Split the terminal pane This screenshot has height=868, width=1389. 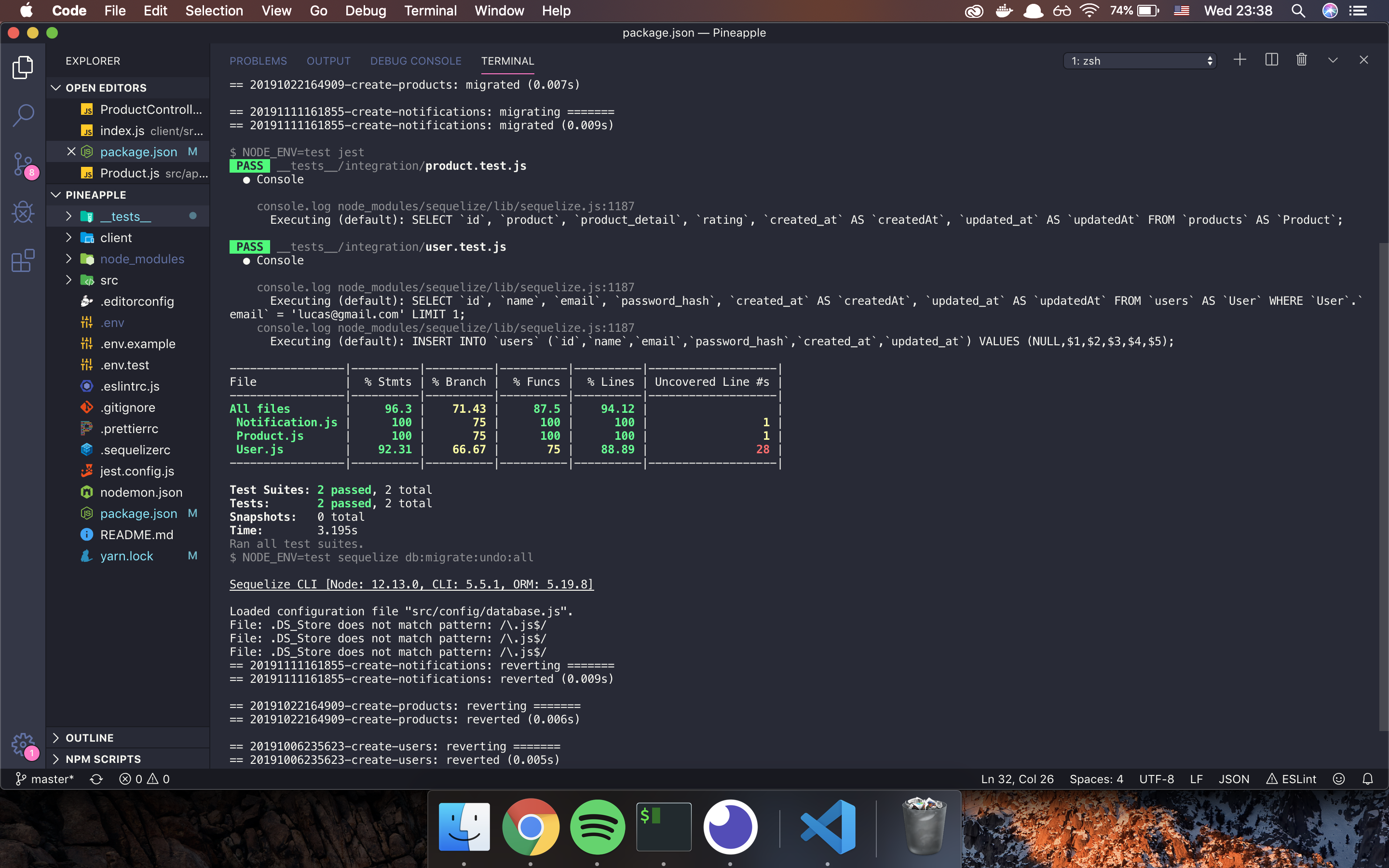pyautogui.click(x=1271, y=60)
